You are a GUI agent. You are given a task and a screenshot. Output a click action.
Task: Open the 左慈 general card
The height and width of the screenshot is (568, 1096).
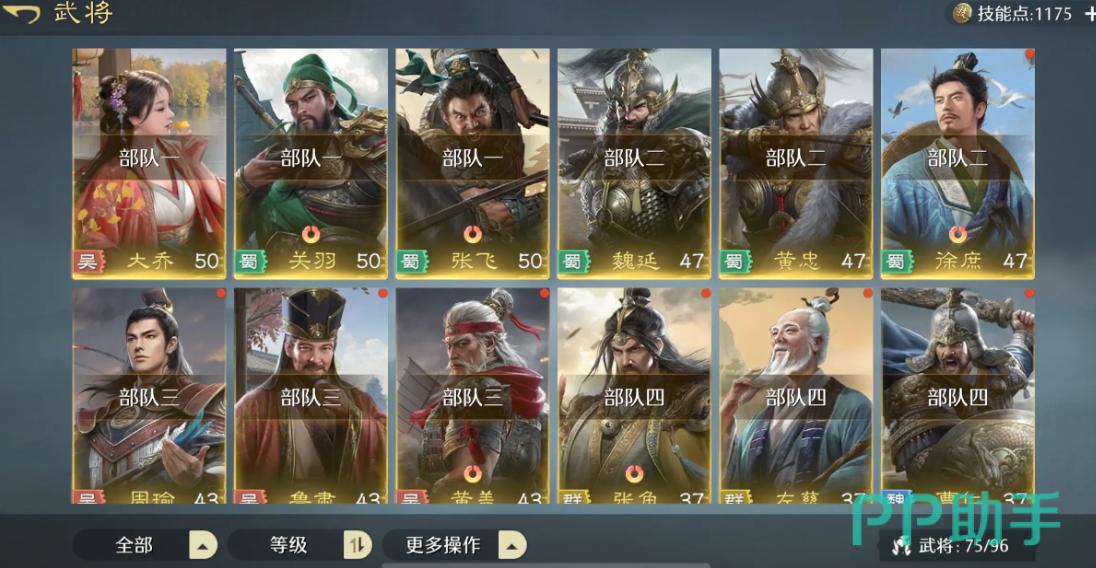click(x=796, y=395)
